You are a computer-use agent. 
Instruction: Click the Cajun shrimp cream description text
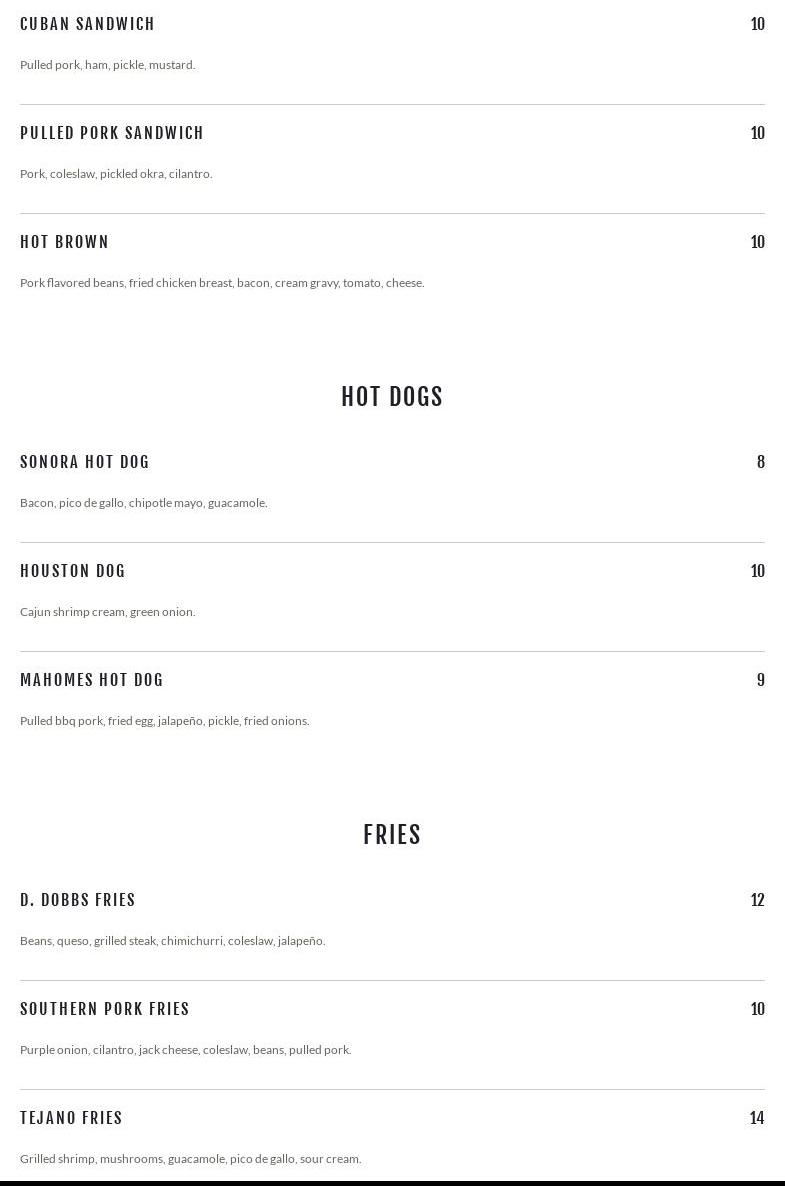click(107, 612)
